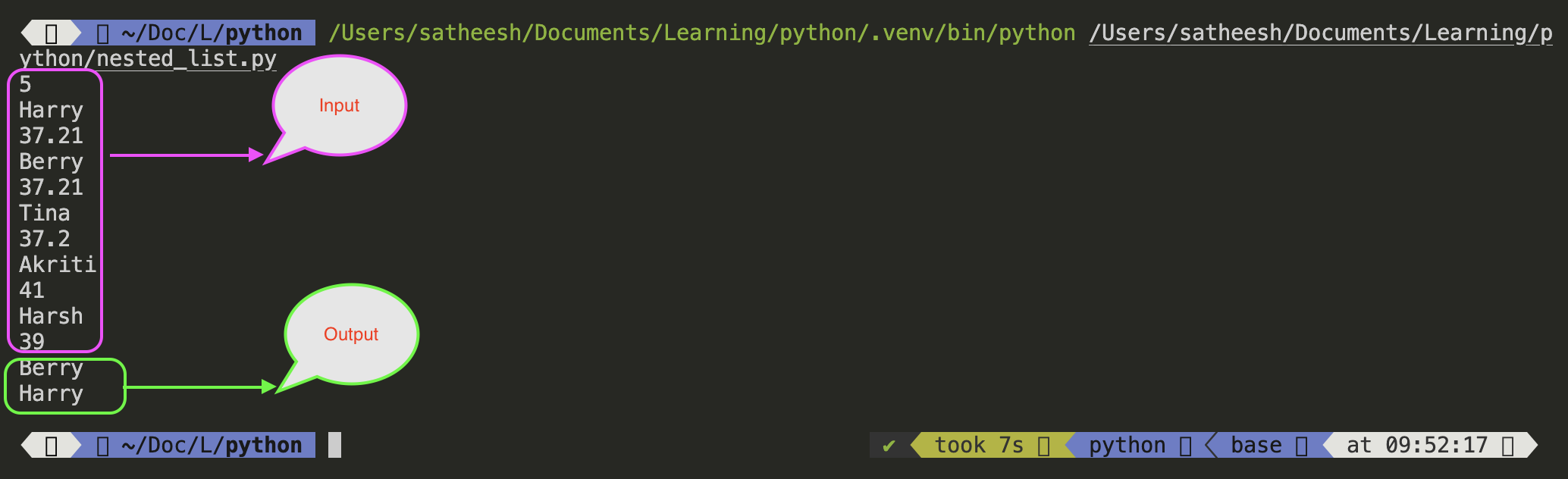
Task: Click the "Akriti" line in terminal input
Action: [58, 265]
